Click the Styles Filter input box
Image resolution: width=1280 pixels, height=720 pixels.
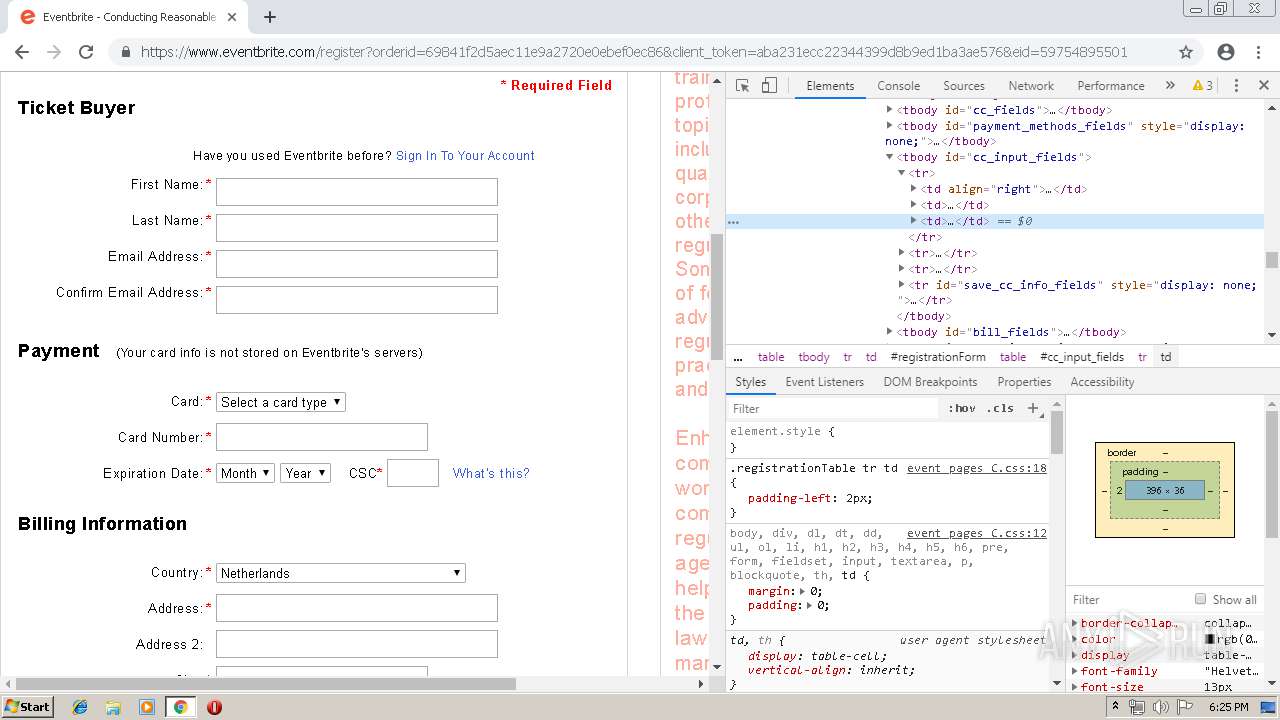pyautogui.click(x=835, y=408)
